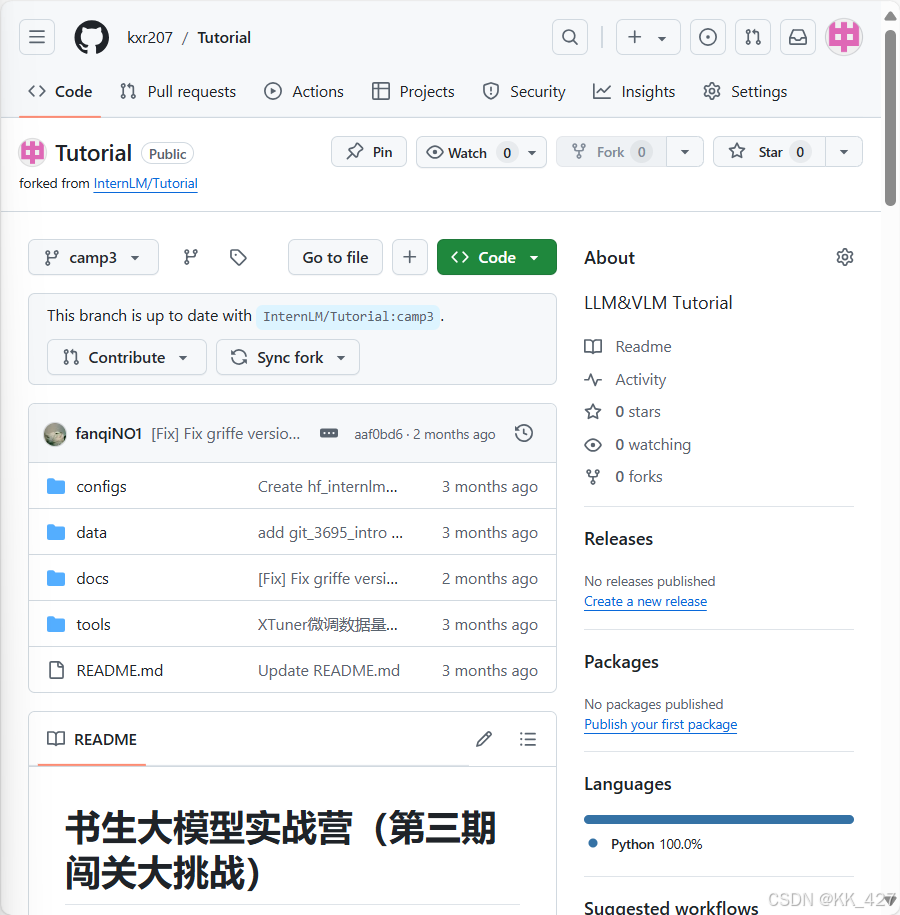Expand the Sync fork dropdown

(x=288, y=357)
